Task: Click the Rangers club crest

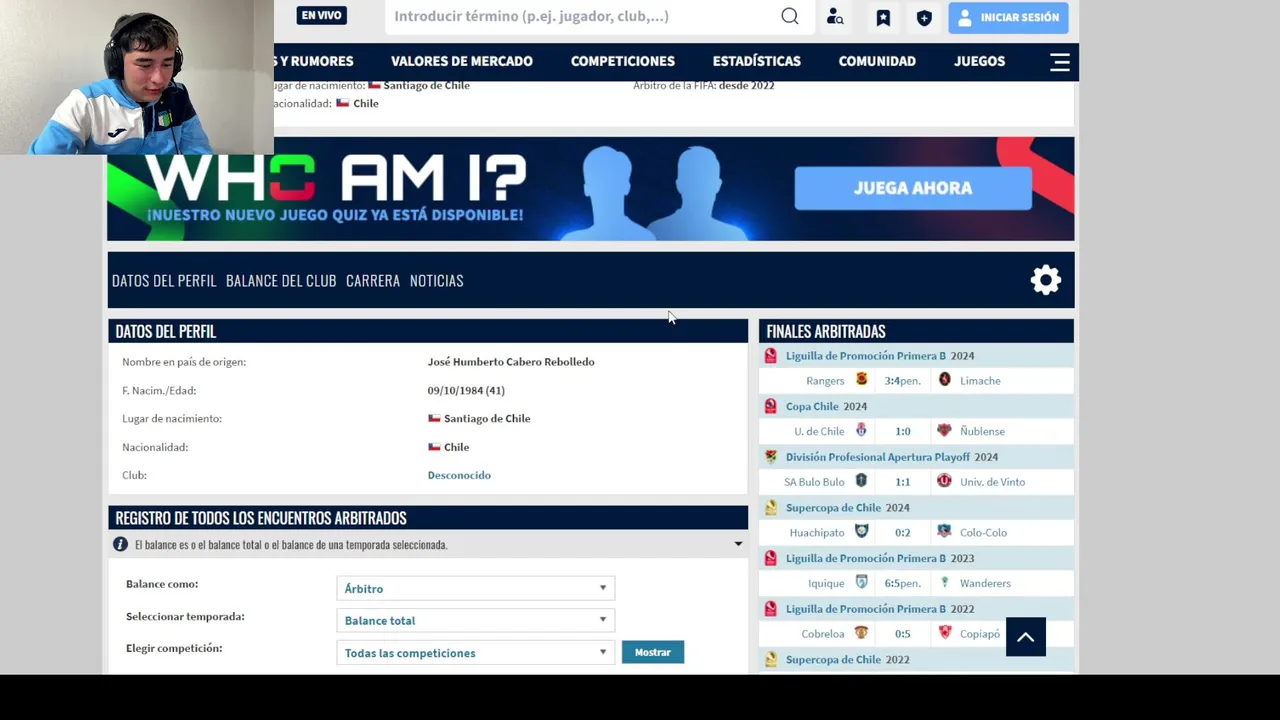Action: (x=861, y=380)
